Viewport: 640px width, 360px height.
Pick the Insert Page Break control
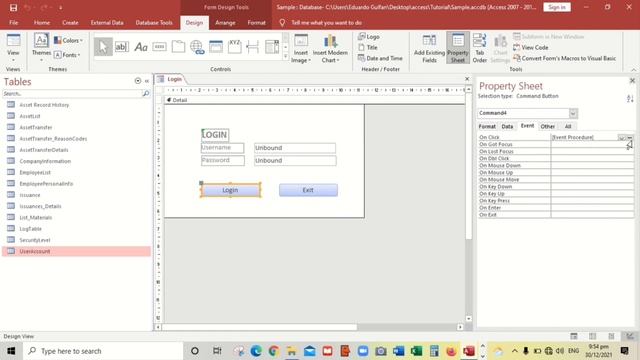[253, 47]
